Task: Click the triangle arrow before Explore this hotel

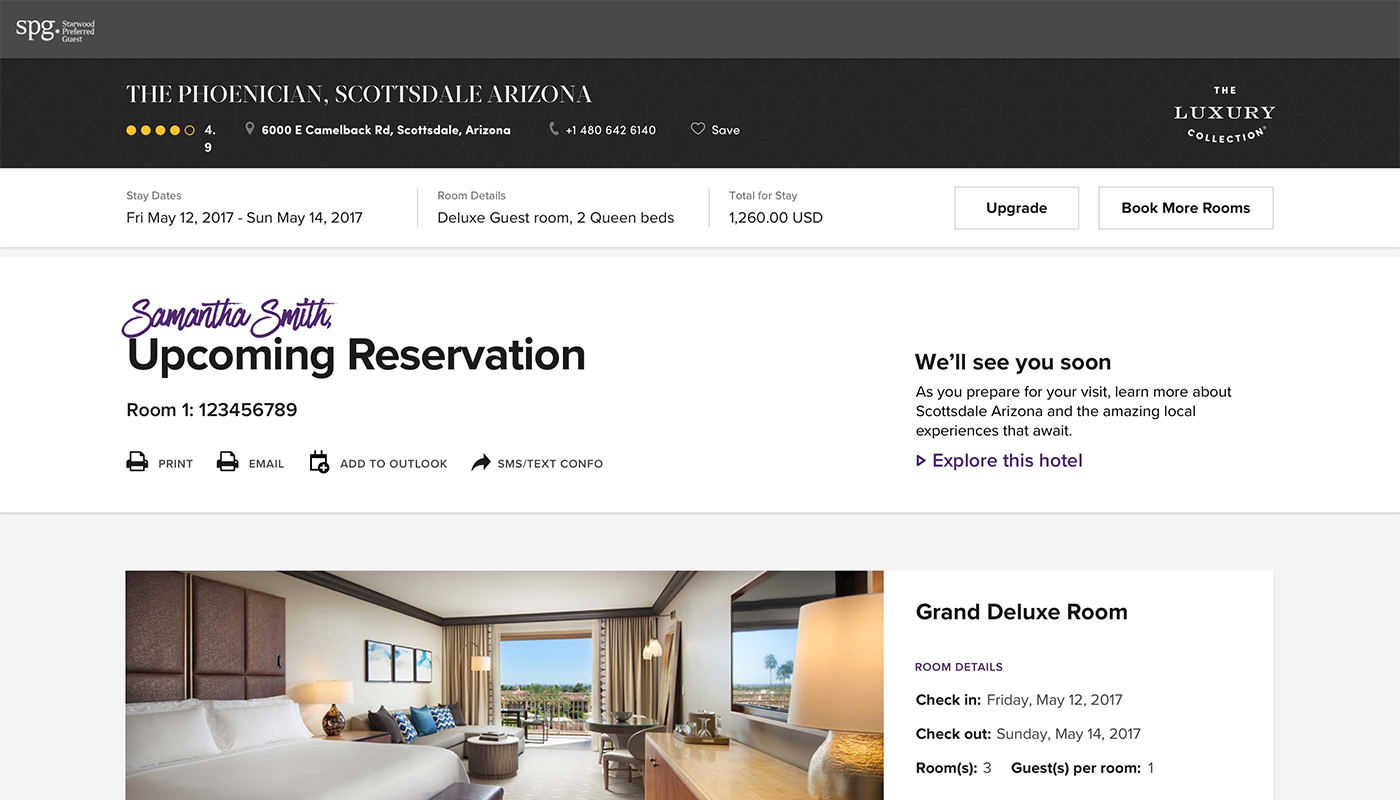Action: tap(921, 461)
